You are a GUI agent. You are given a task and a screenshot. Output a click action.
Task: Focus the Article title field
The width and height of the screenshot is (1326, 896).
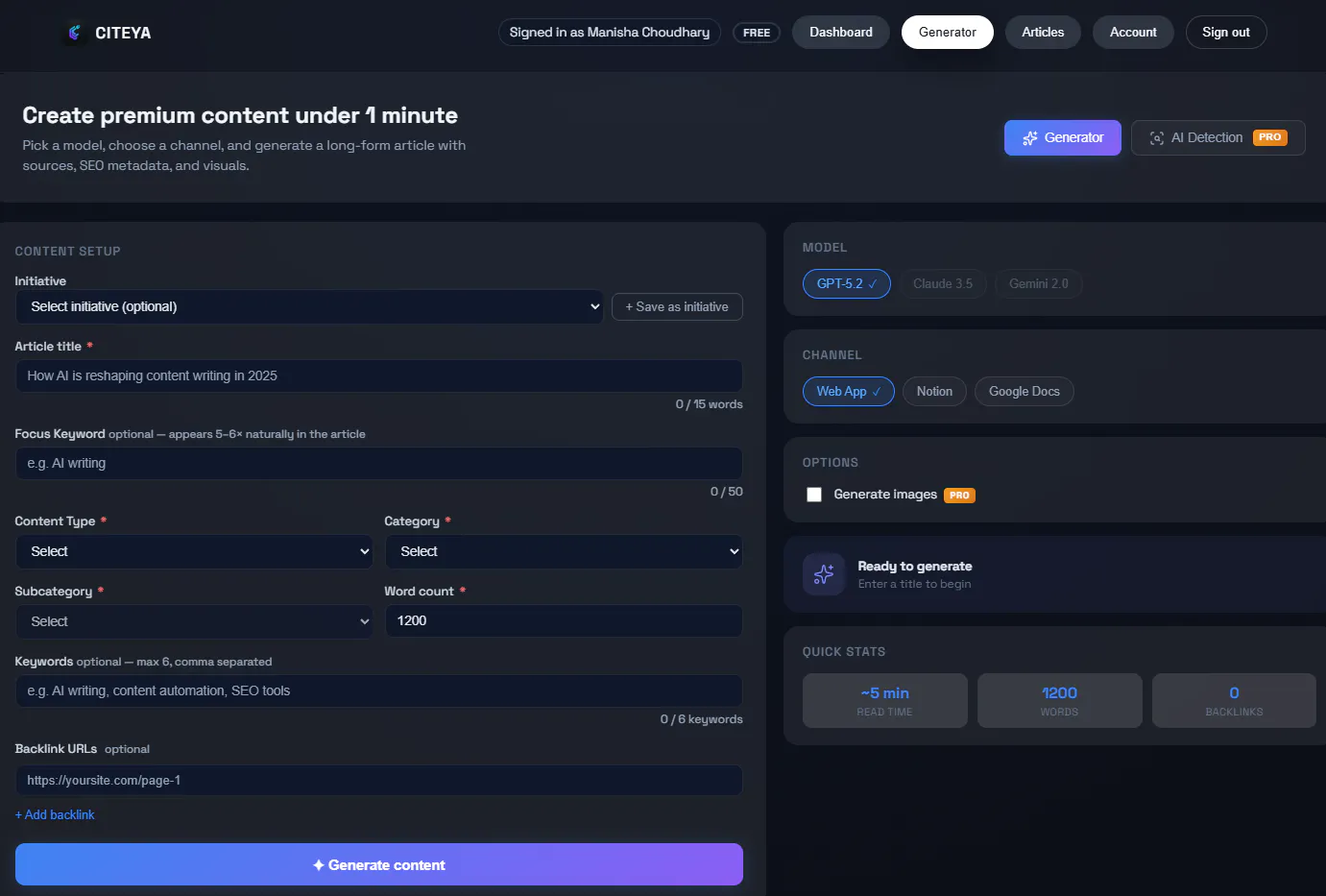tap(379, 376)
